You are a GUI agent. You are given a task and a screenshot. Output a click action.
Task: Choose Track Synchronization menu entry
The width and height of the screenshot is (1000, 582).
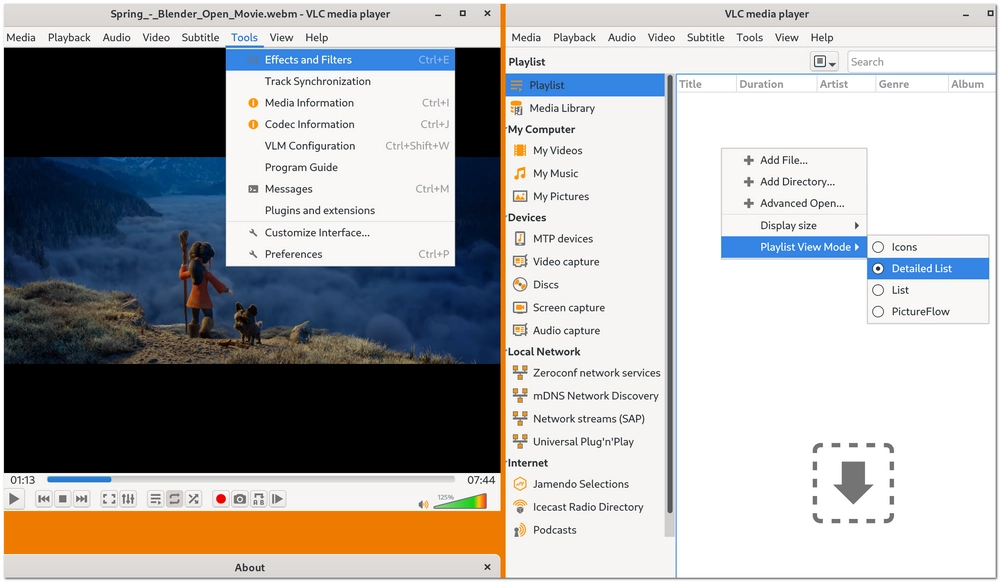point(341,82)
